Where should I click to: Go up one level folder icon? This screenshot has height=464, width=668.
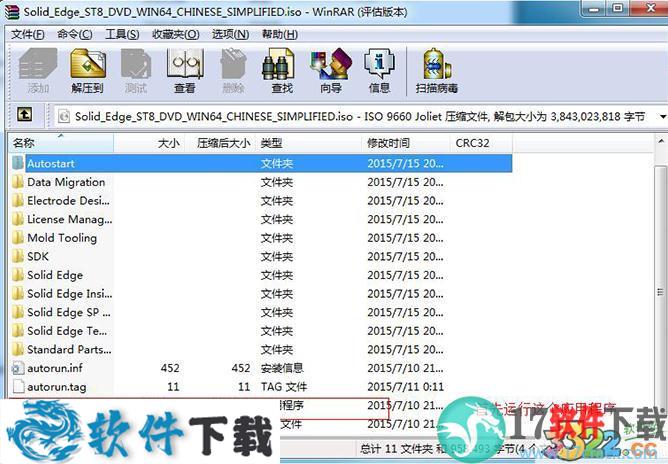24,115
